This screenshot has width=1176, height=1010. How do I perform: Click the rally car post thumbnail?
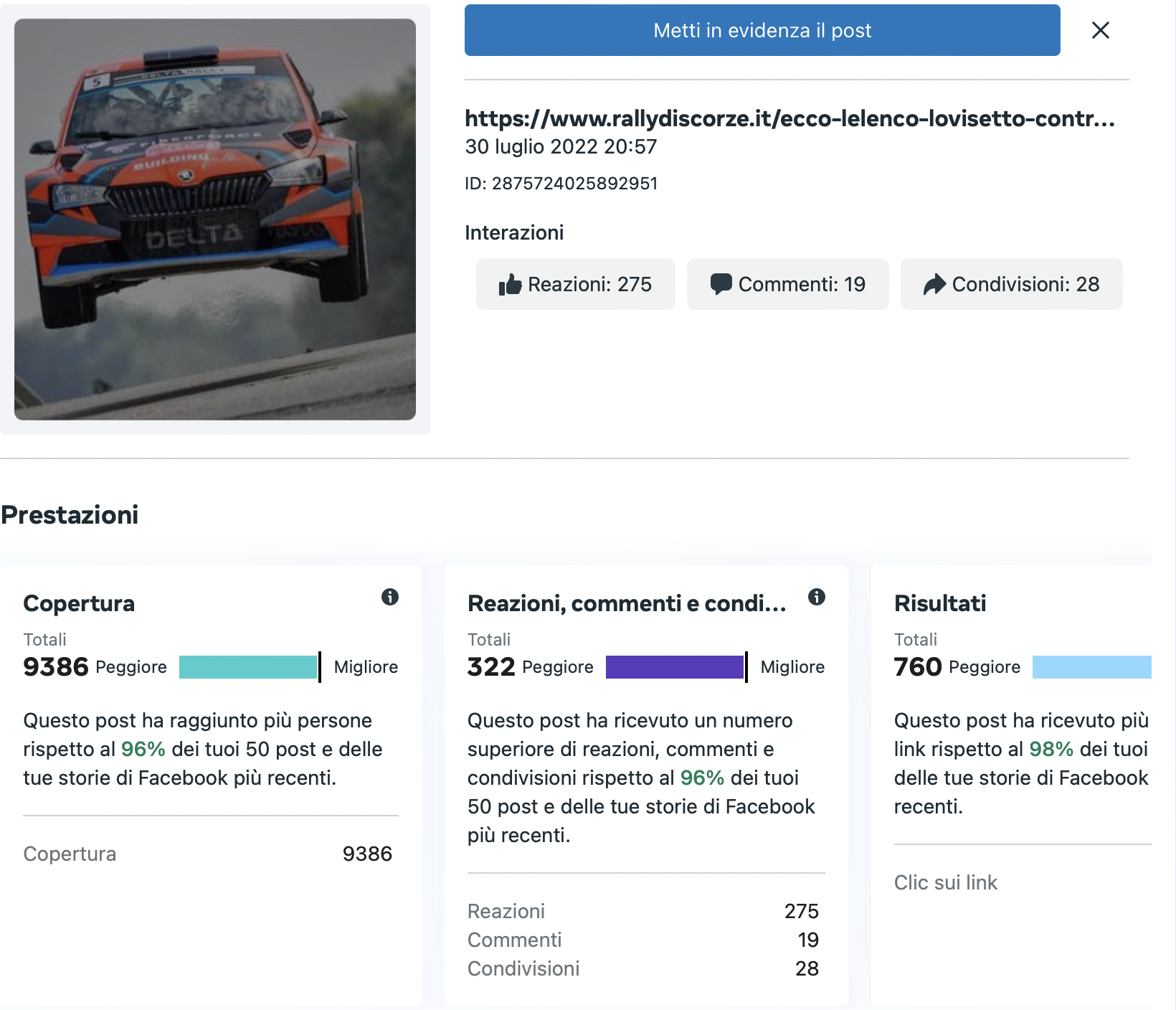click(x=215, y=220)
